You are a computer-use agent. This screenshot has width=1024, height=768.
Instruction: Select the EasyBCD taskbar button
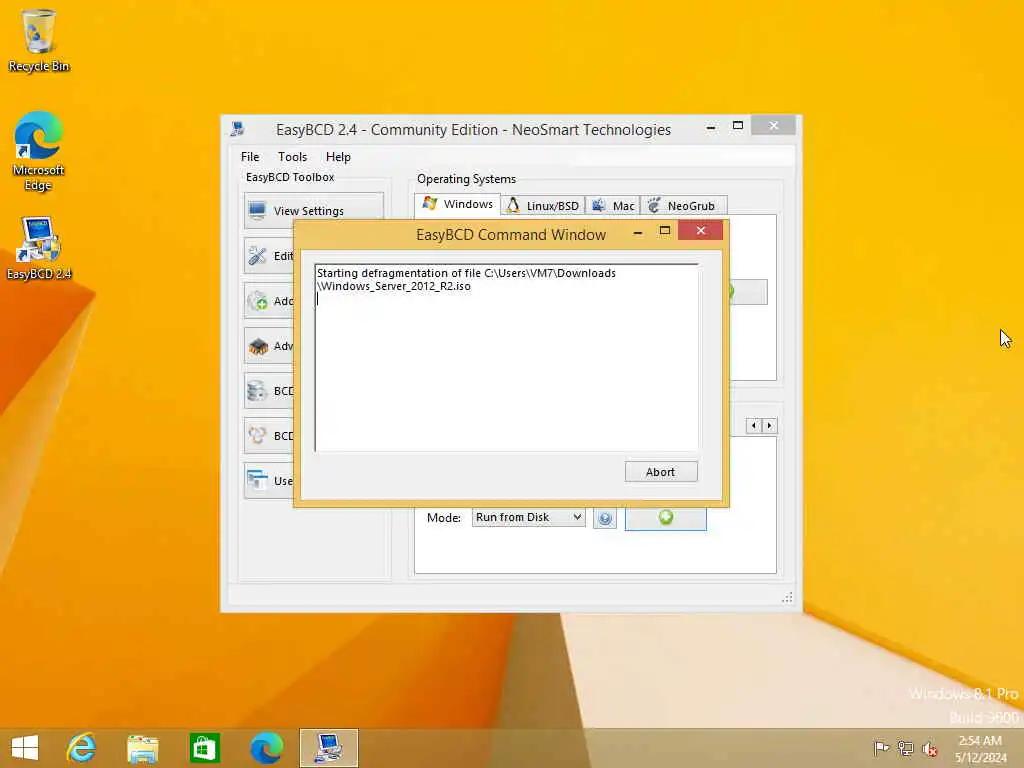click(328, 748)
